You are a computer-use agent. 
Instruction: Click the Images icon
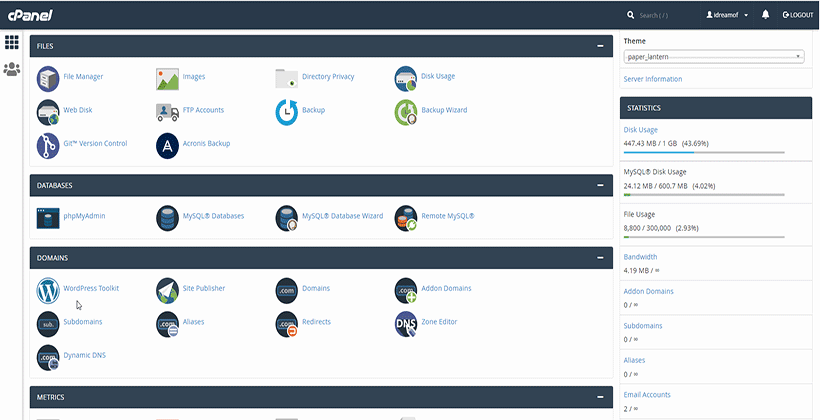pos(167,79)
